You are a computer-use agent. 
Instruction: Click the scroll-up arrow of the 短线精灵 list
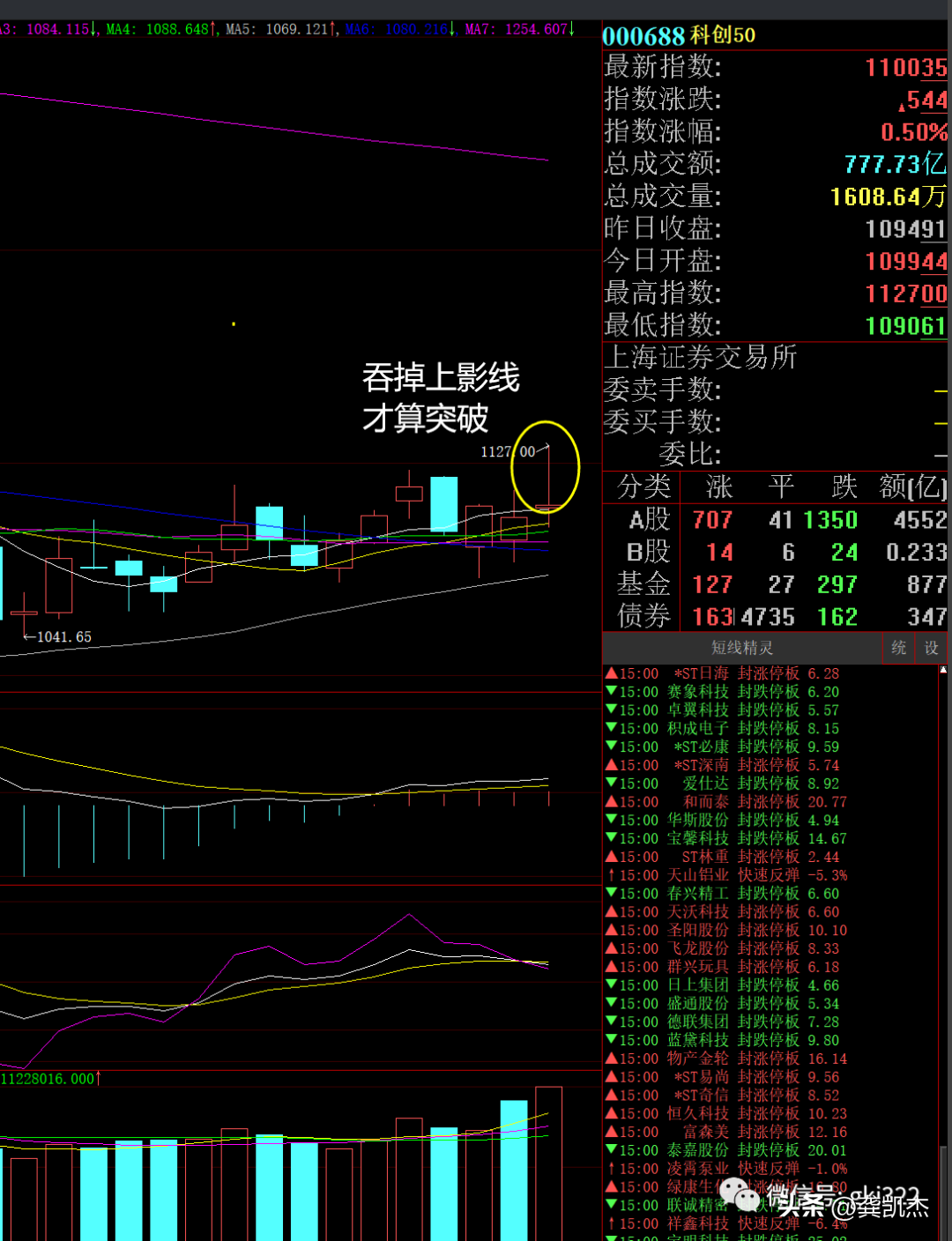[x=943, y=671]
